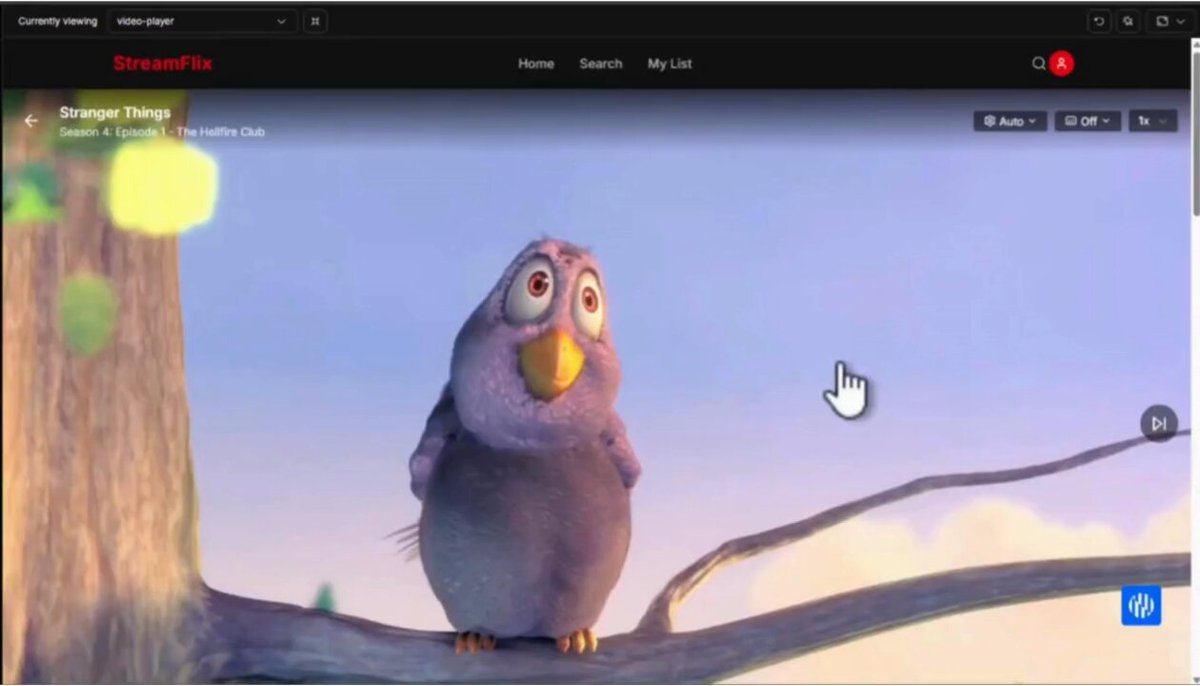The image size is (1200, 686).
Task: Go back using the left arrow
Action: tap(31, 121)
